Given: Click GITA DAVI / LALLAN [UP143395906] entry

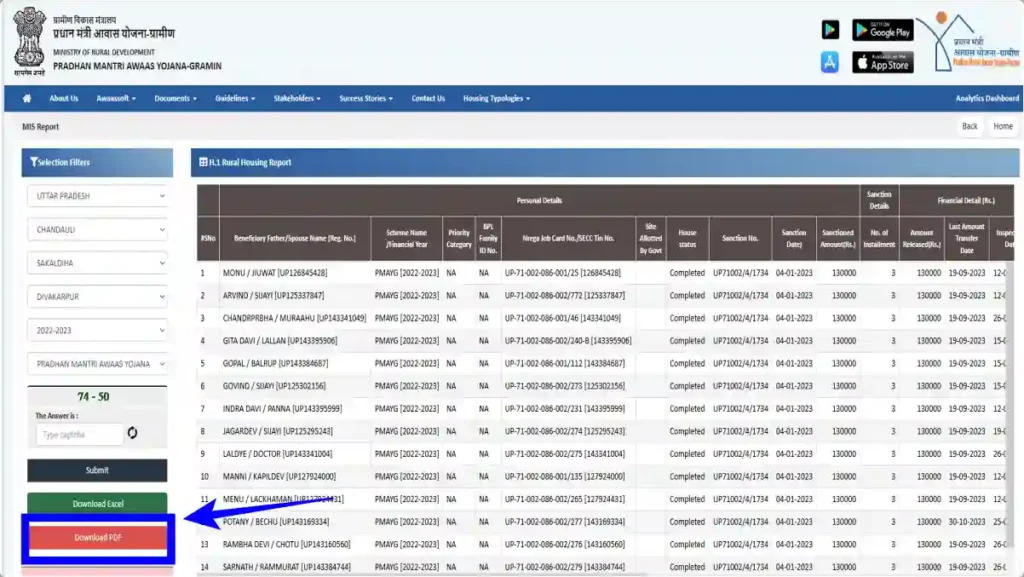Looking at the screenshot, I should pyautogui.click(x=280, y=341).
